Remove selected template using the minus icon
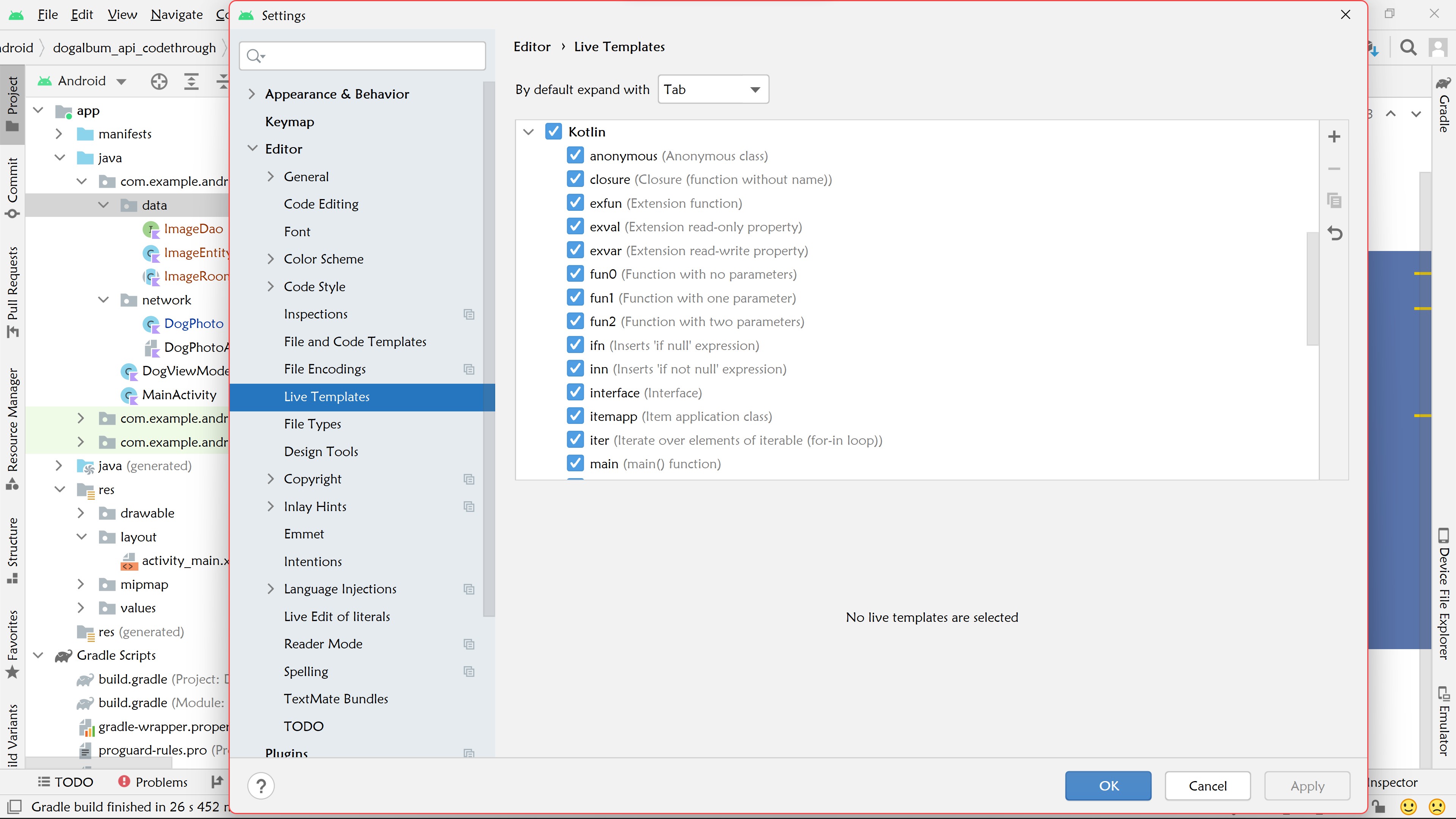The height and width of the screenshot is (819, 1456). click(x=1335, y=168)
